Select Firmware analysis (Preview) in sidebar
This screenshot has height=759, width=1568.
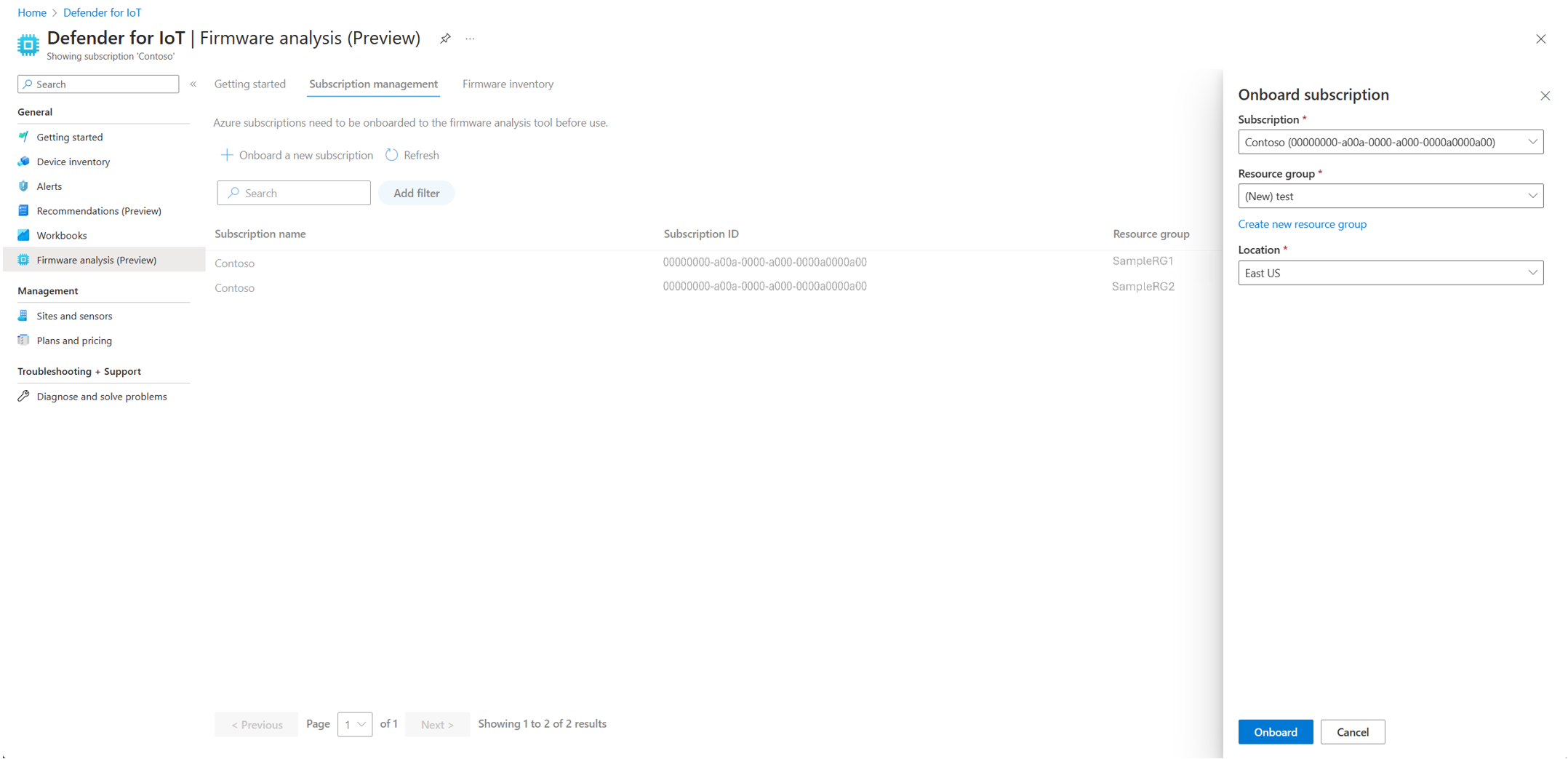coord(105,260)
